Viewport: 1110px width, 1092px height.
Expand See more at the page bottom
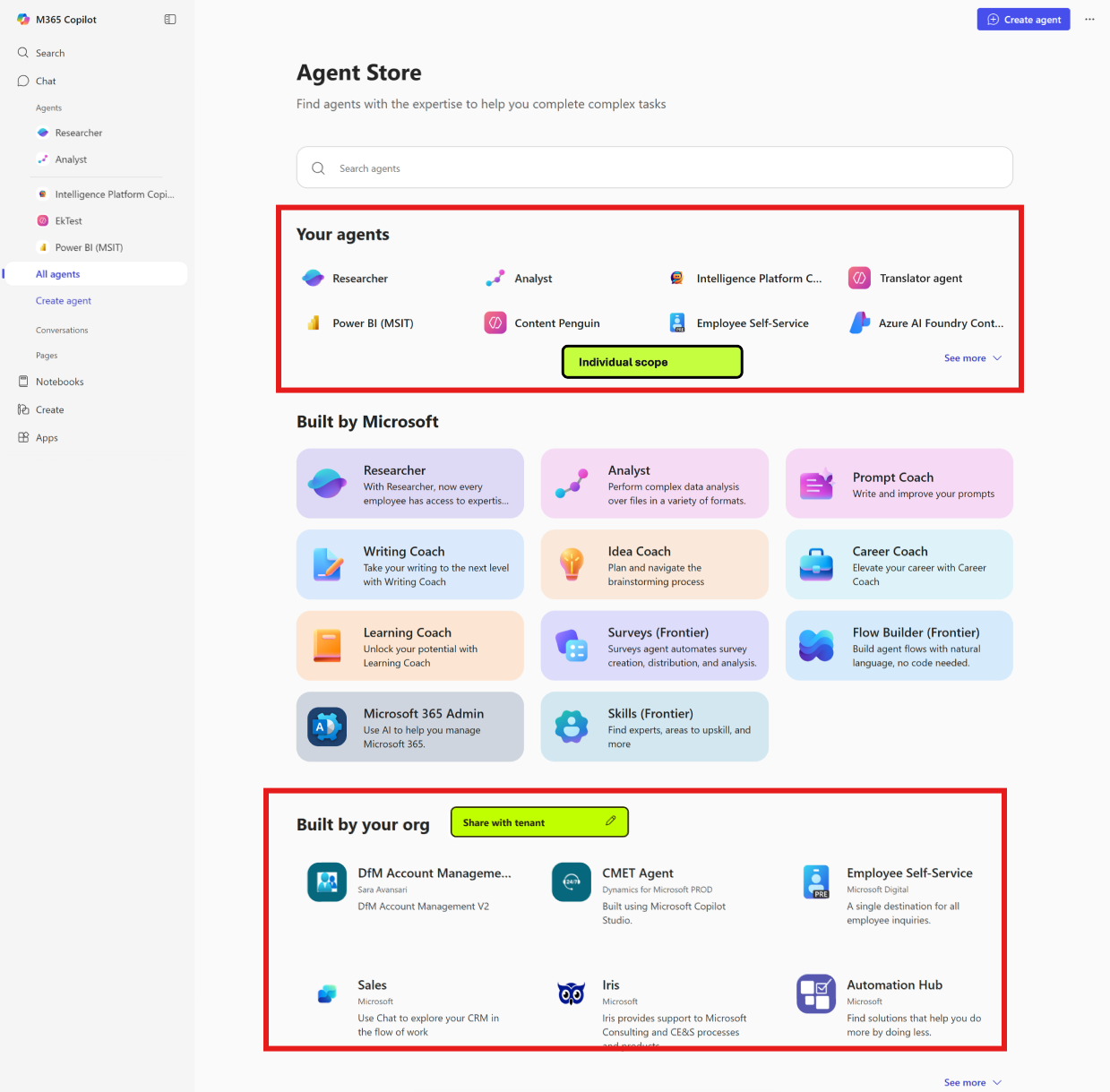click(x=971, y=1082)
